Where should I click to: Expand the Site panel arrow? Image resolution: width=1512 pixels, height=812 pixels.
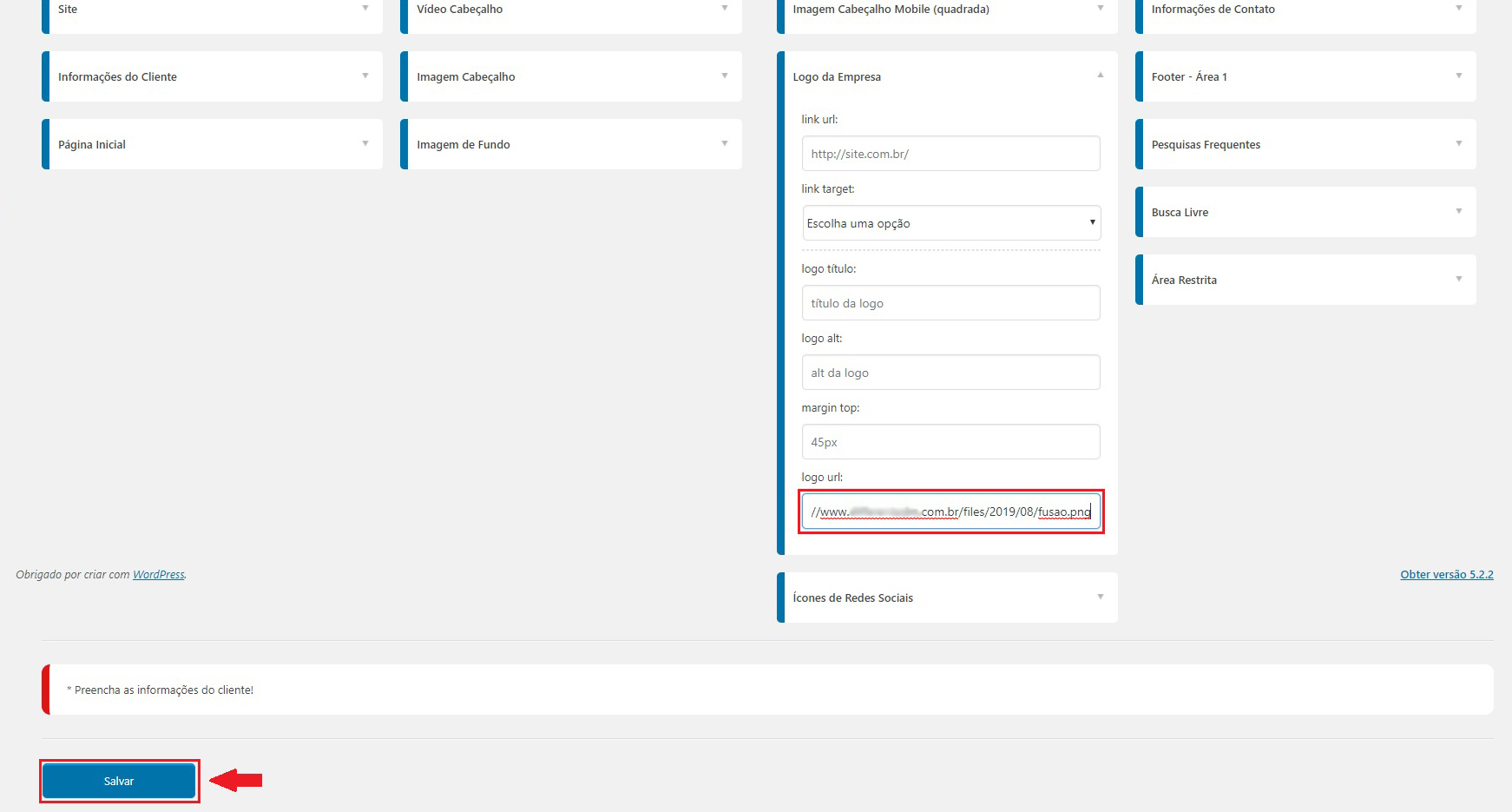tap(365, 9)
